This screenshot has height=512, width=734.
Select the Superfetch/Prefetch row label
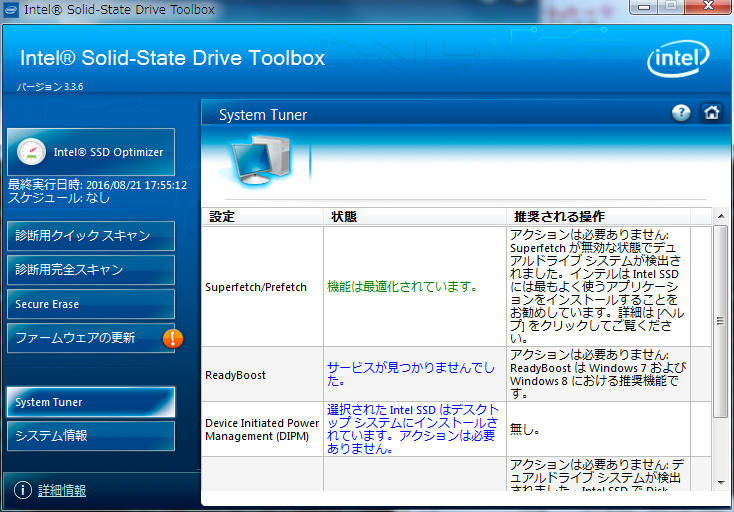[x=256, y=287]
